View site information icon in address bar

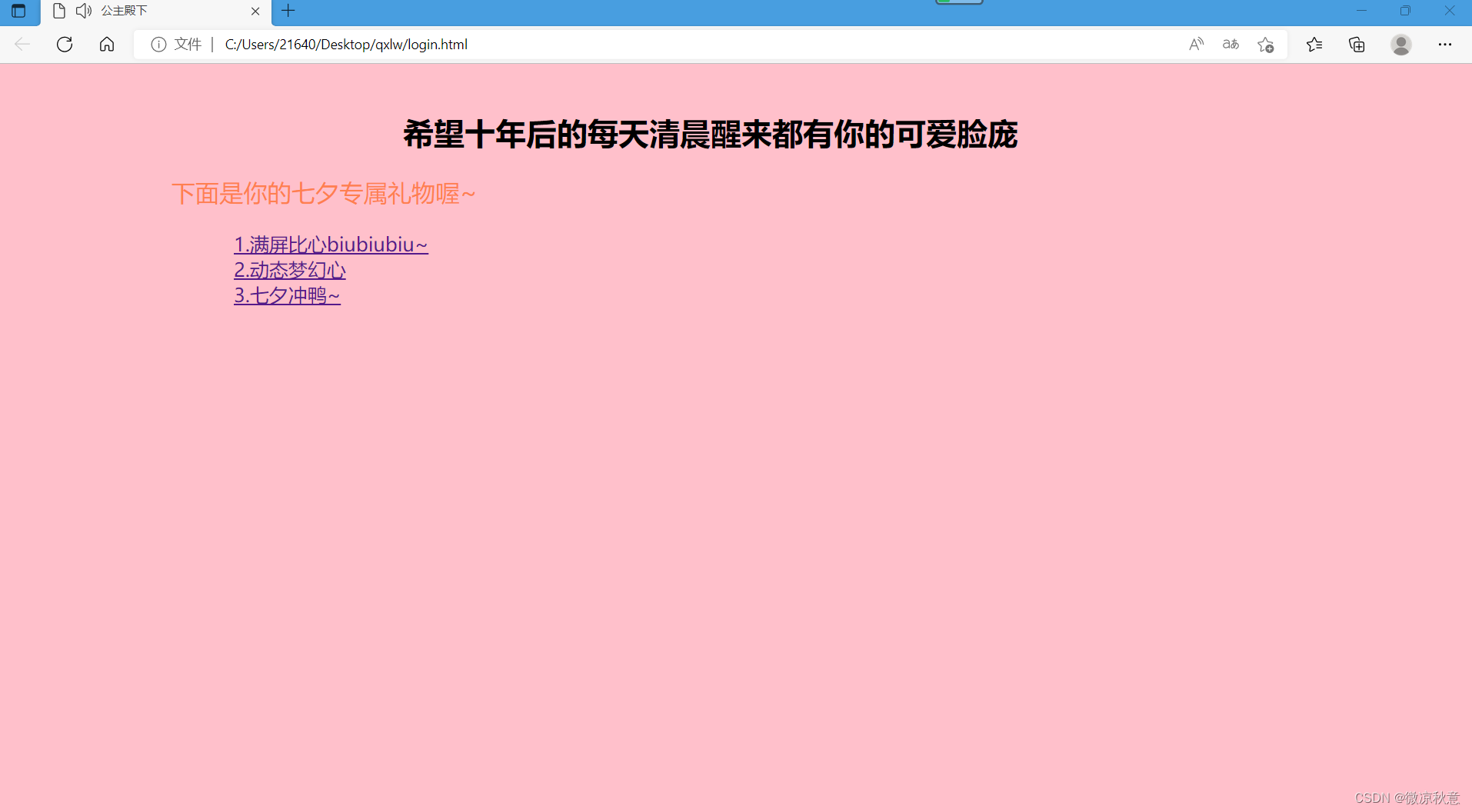(x=158, y=45)
